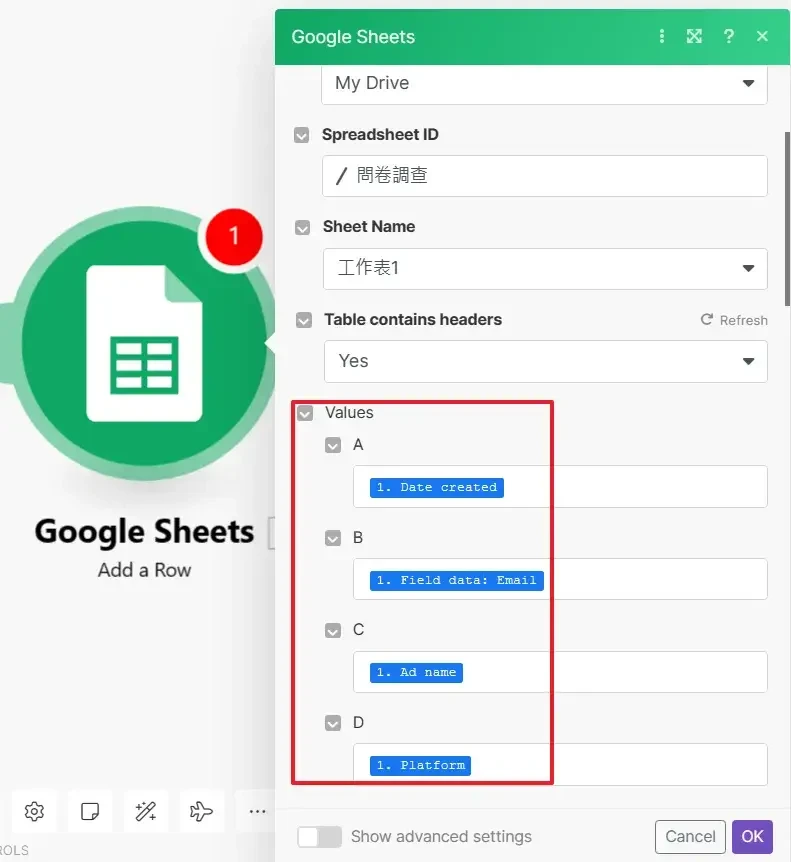Click the Add a Row module subtitle
Screen dimensions: 791x862
145,570
